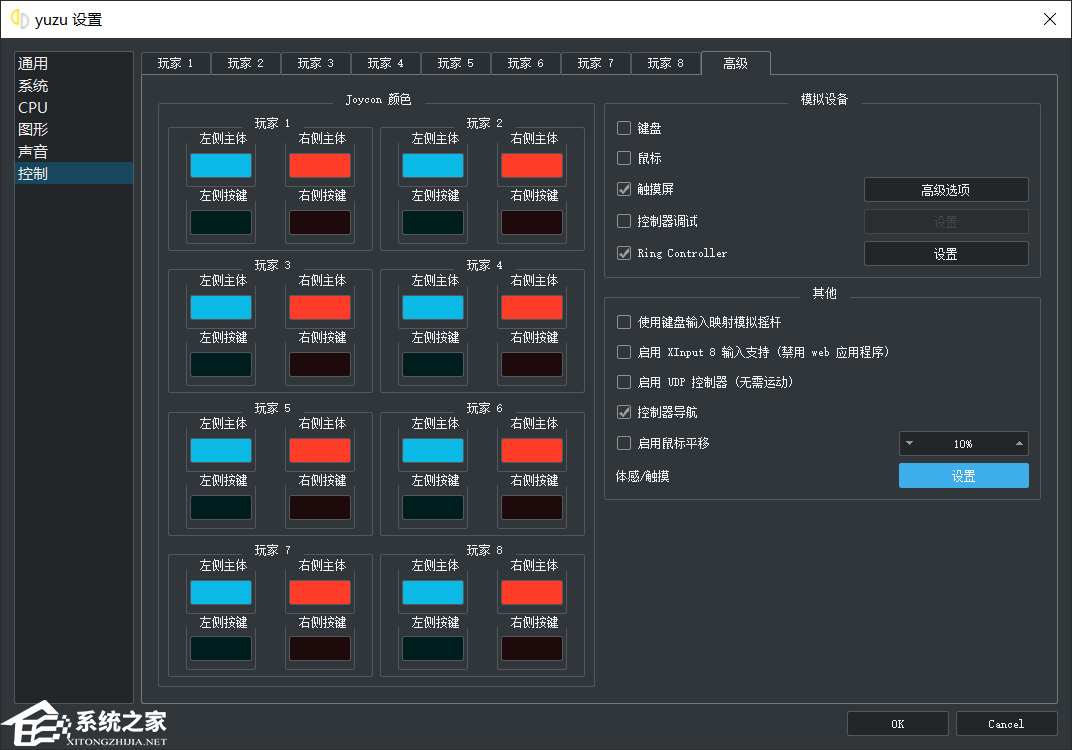
Task: Open Player 3 left button color swatch
Action: pos(221,364)
